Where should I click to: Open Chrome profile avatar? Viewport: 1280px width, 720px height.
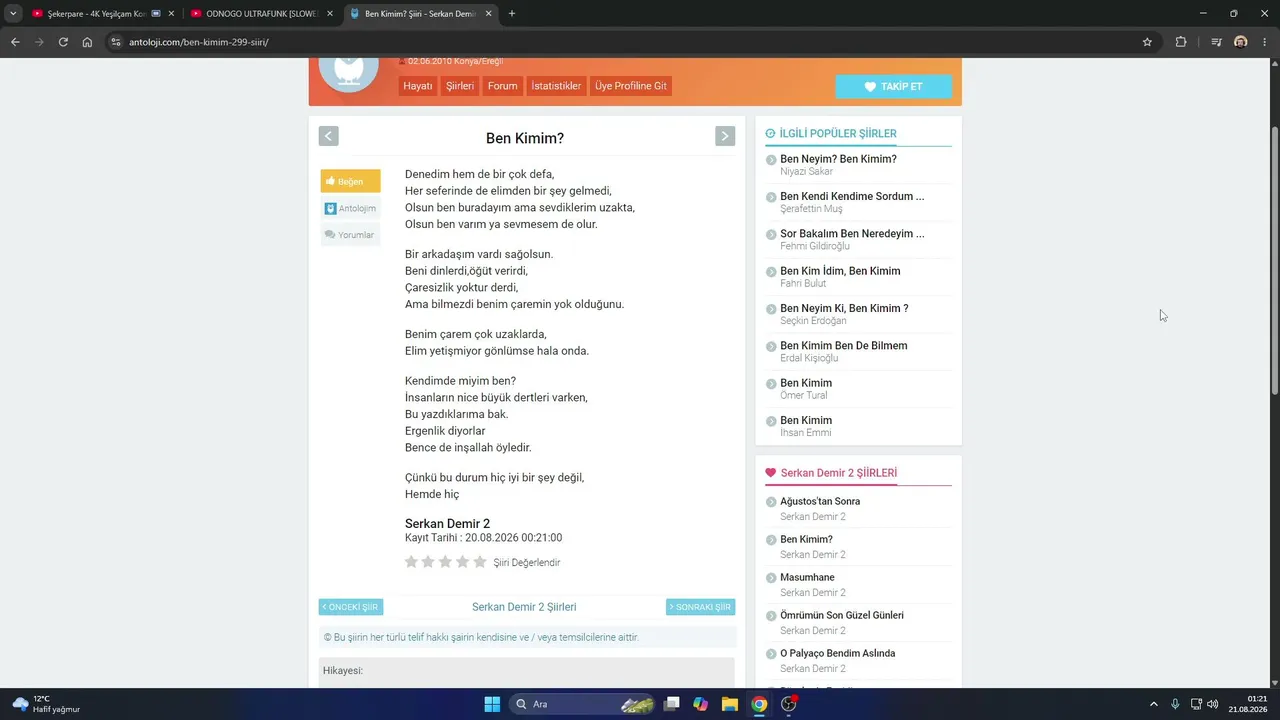coord(1241,42)
